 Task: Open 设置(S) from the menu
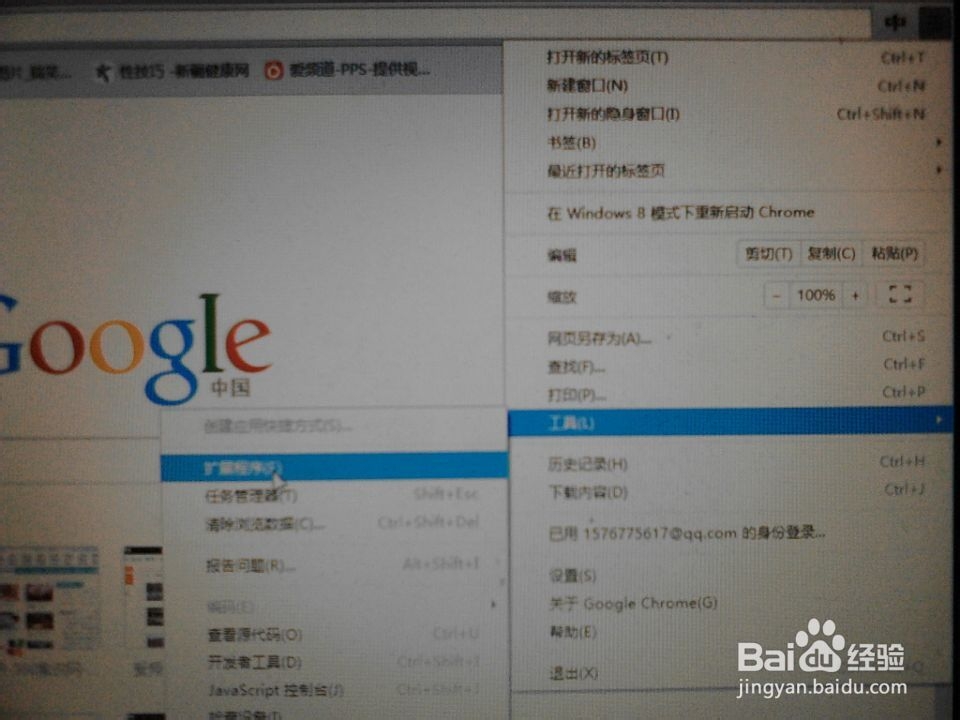(x=728, y=575)
